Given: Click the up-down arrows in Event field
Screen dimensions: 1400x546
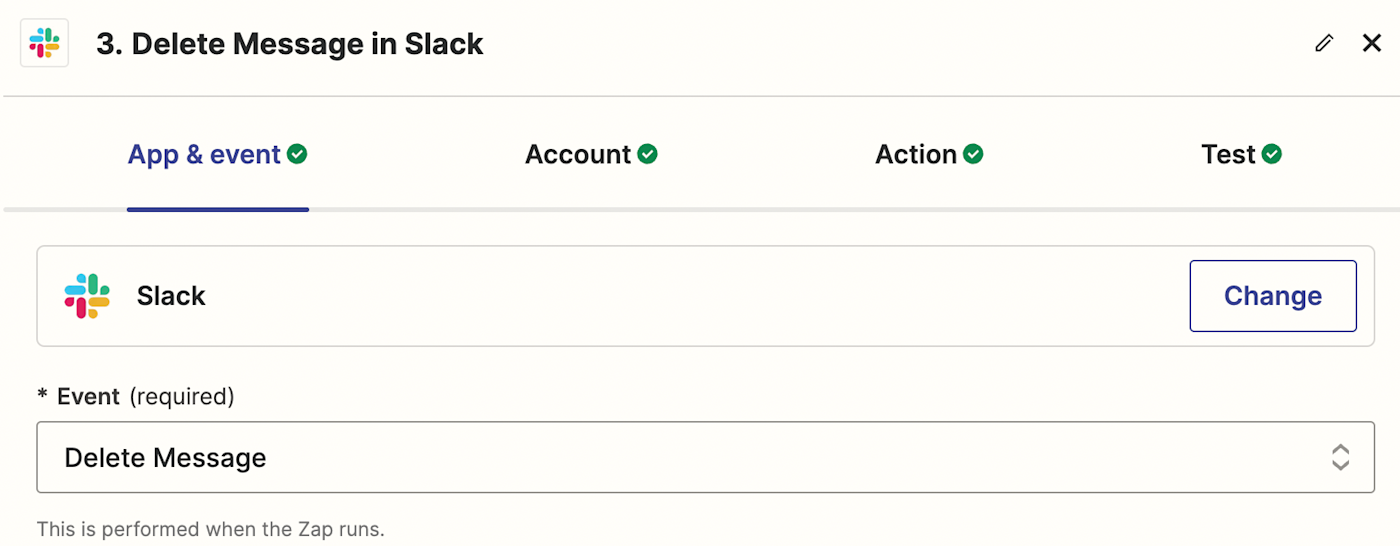Looking at the screenshot, I should pos(1340,457).
